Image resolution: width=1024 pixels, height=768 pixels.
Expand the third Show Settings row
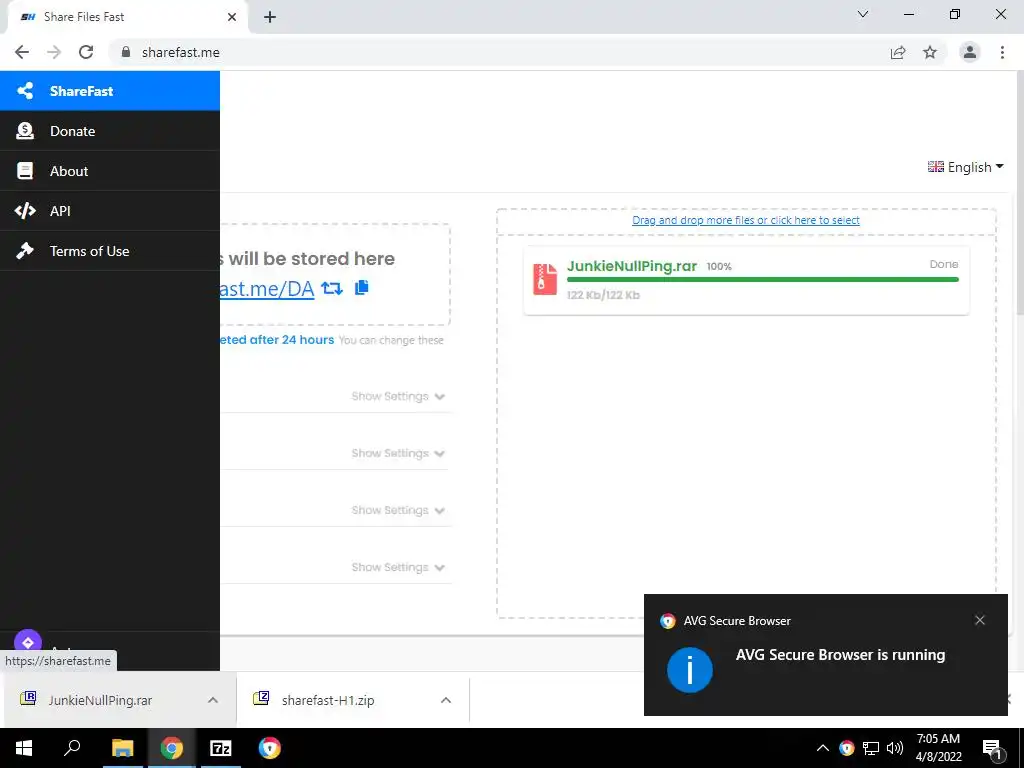398,510
